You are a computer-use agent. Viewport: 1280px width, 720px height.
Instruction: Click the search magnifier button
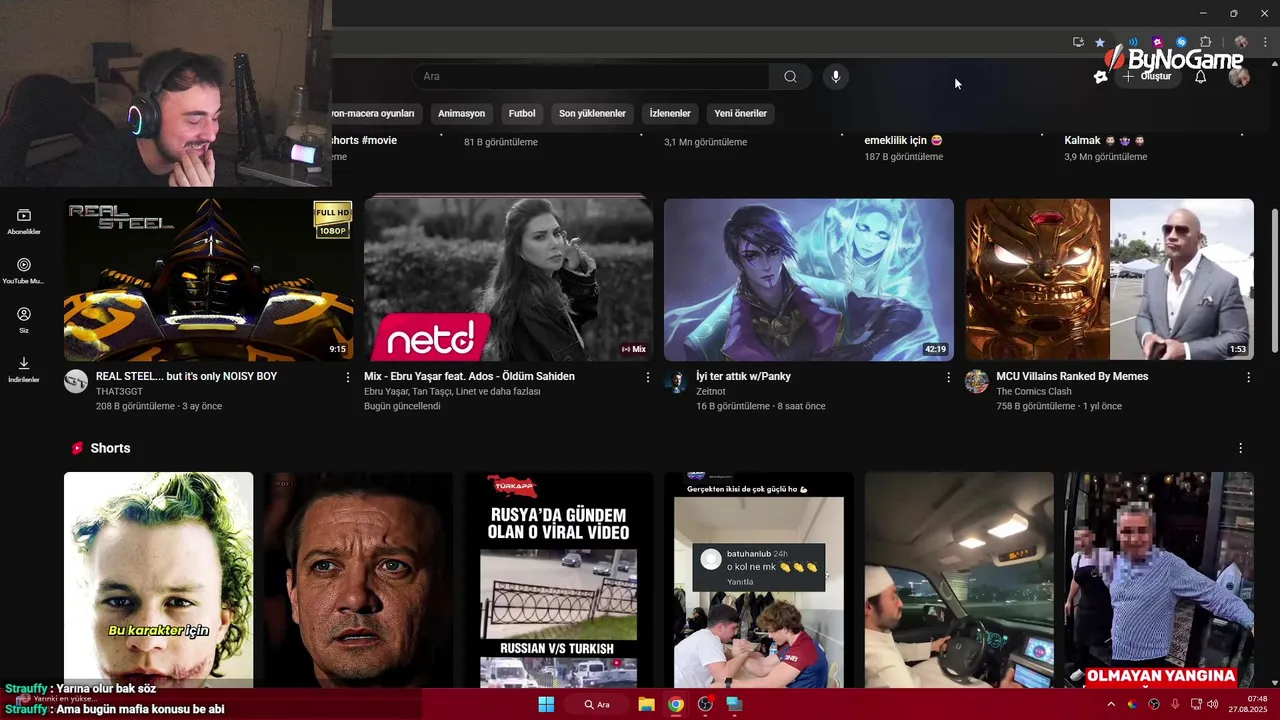point(790,77)
